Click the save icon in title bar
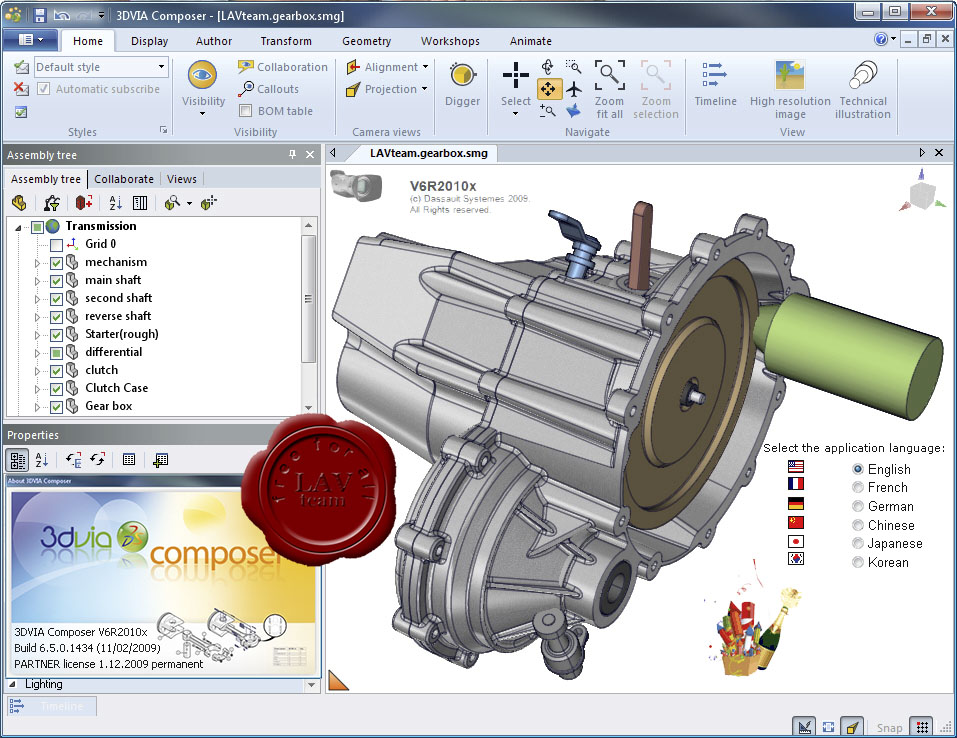957x738 pixels. tap(40, 15)
